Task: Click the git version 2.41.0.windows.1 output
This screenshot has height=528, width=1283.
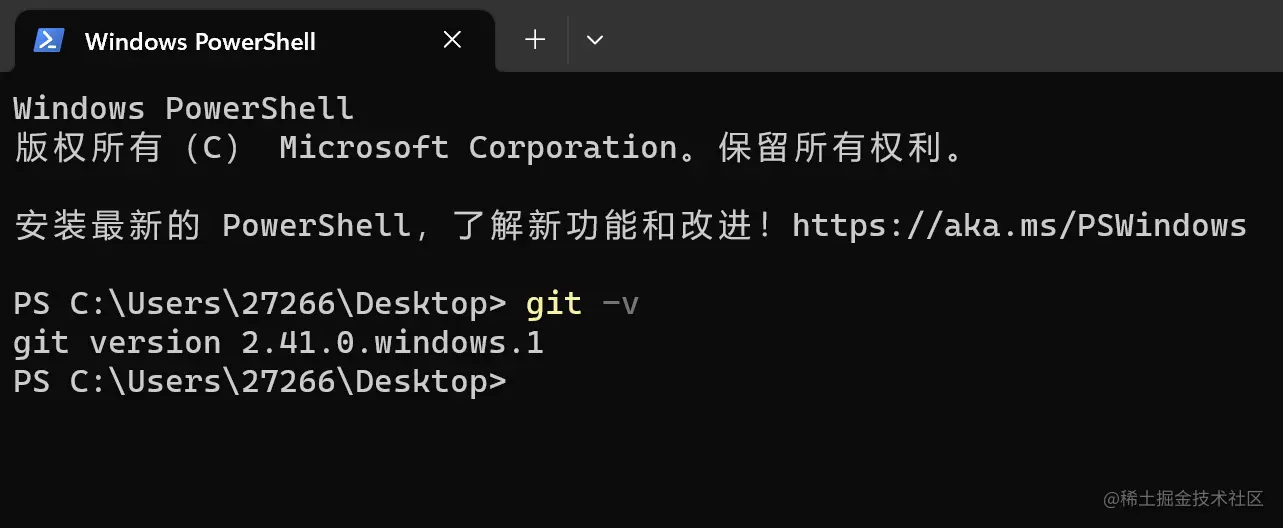Action: point(278,343)
